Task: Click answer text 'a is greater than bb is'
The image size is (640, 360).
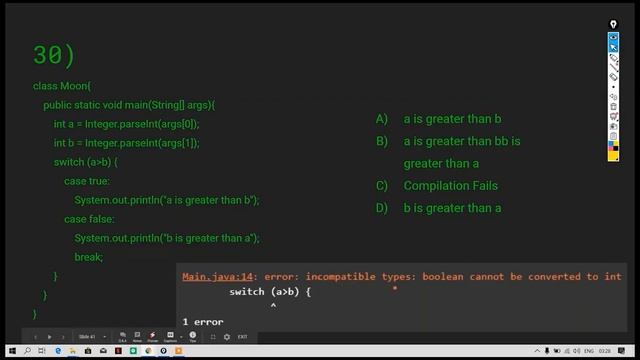Action: point(462,141)
